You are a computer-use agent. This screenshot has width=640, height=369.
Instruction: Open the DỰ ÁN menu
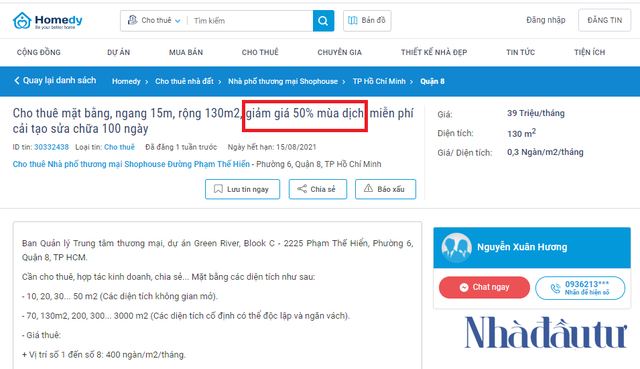[x=118, y=52]
